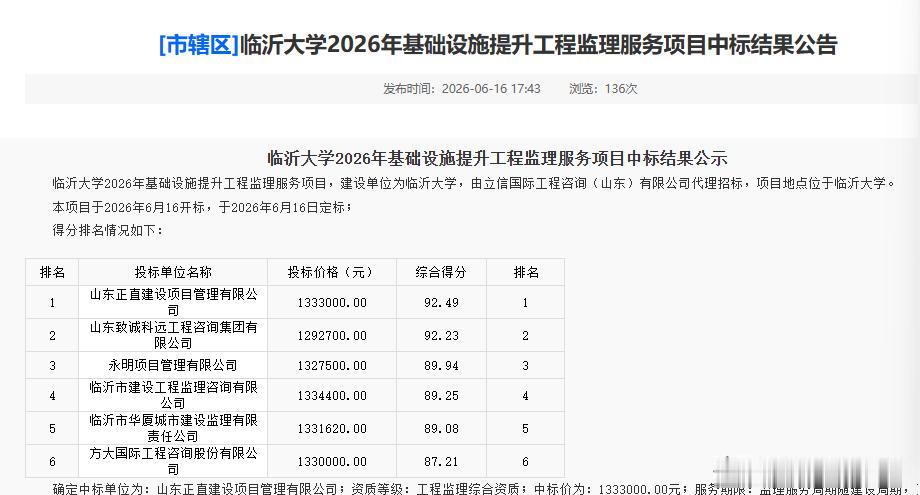Viewport: 920px width, 495px height.
Task: Select the score 92.23
Action: point(441,335)
